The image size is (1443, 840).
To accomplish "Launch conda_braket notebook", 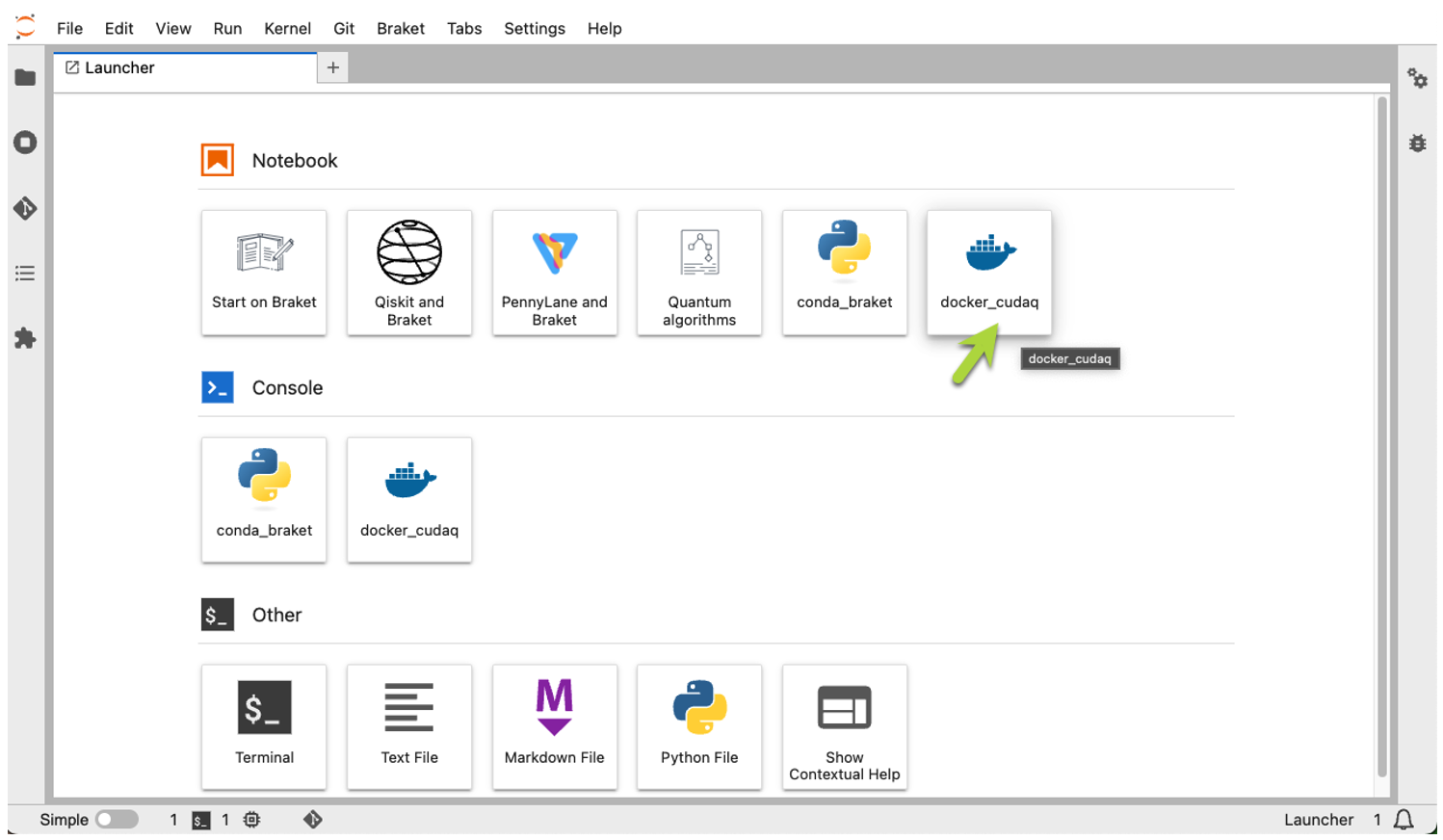I will [x=845, y=273].
